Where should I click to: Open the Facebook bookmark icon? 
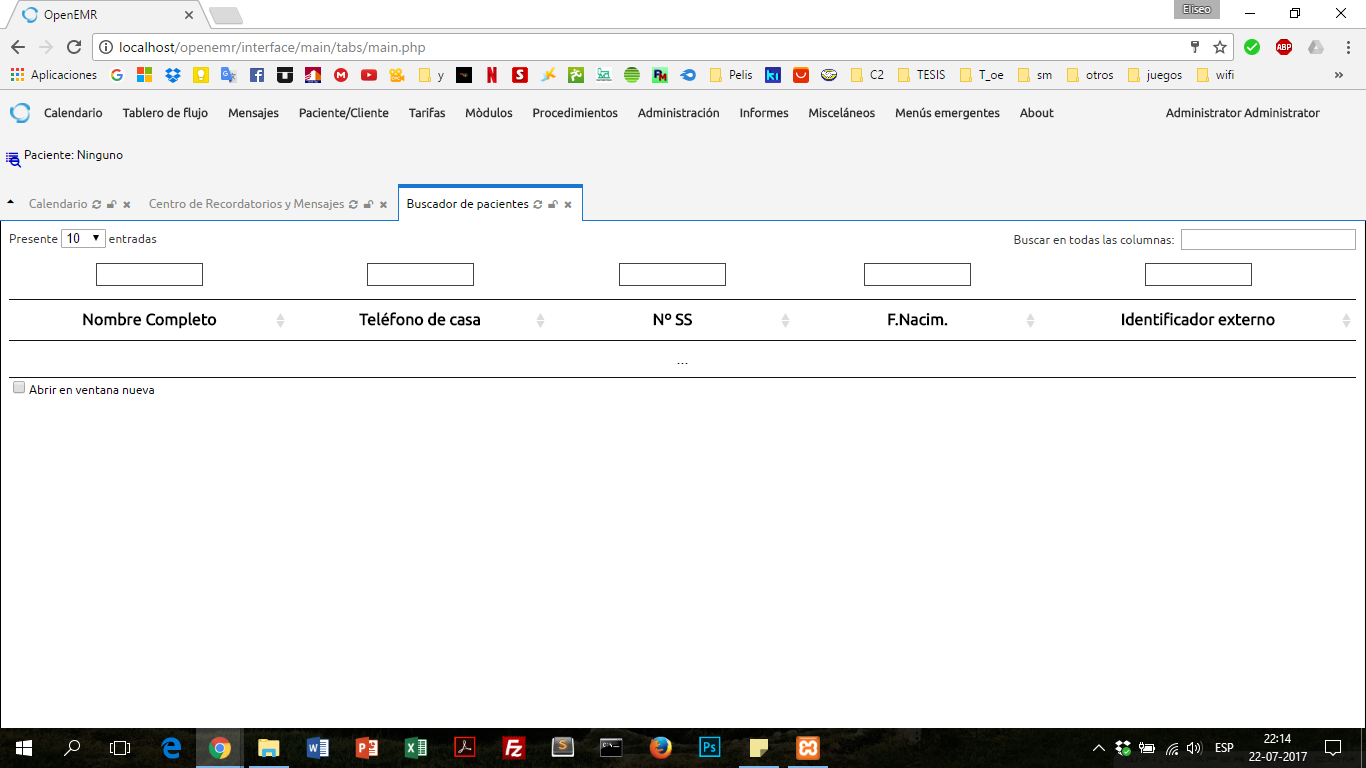click(257, 75)
